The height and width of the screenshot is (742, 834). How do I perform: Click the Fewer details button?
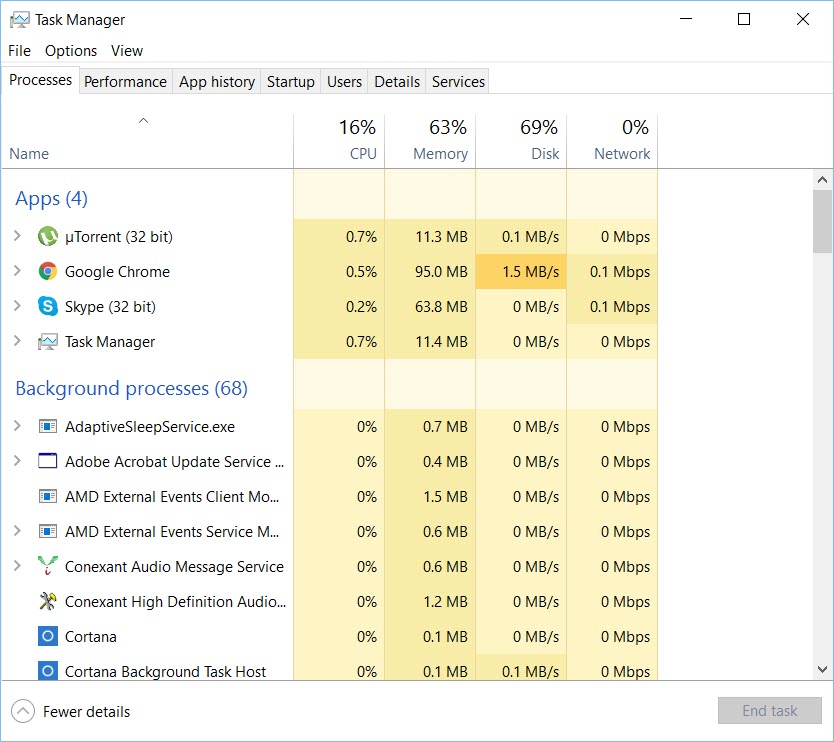point(70,711)
